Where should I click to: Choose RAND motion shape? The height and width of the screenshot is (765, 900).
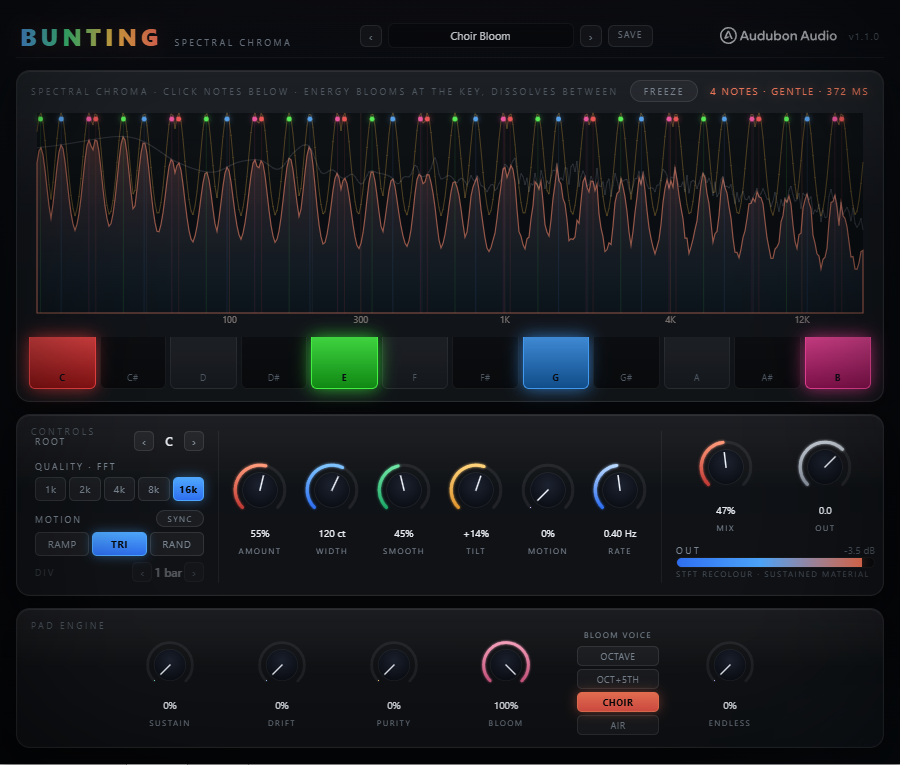pyautogui.click(x=177, y=544)
